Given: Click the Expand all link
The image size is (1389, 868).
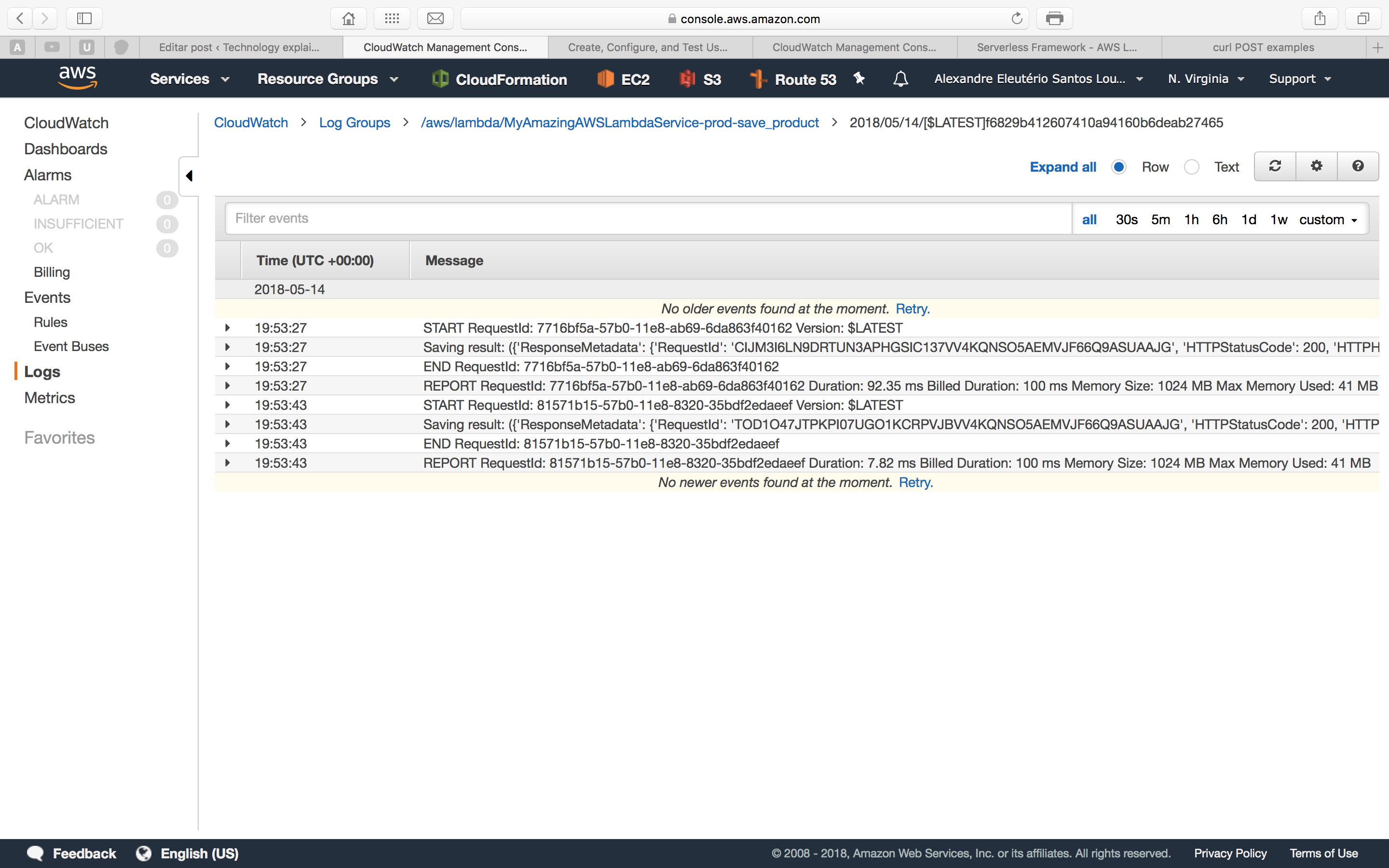Looking at the screenshot, I should pos(1062,166).
